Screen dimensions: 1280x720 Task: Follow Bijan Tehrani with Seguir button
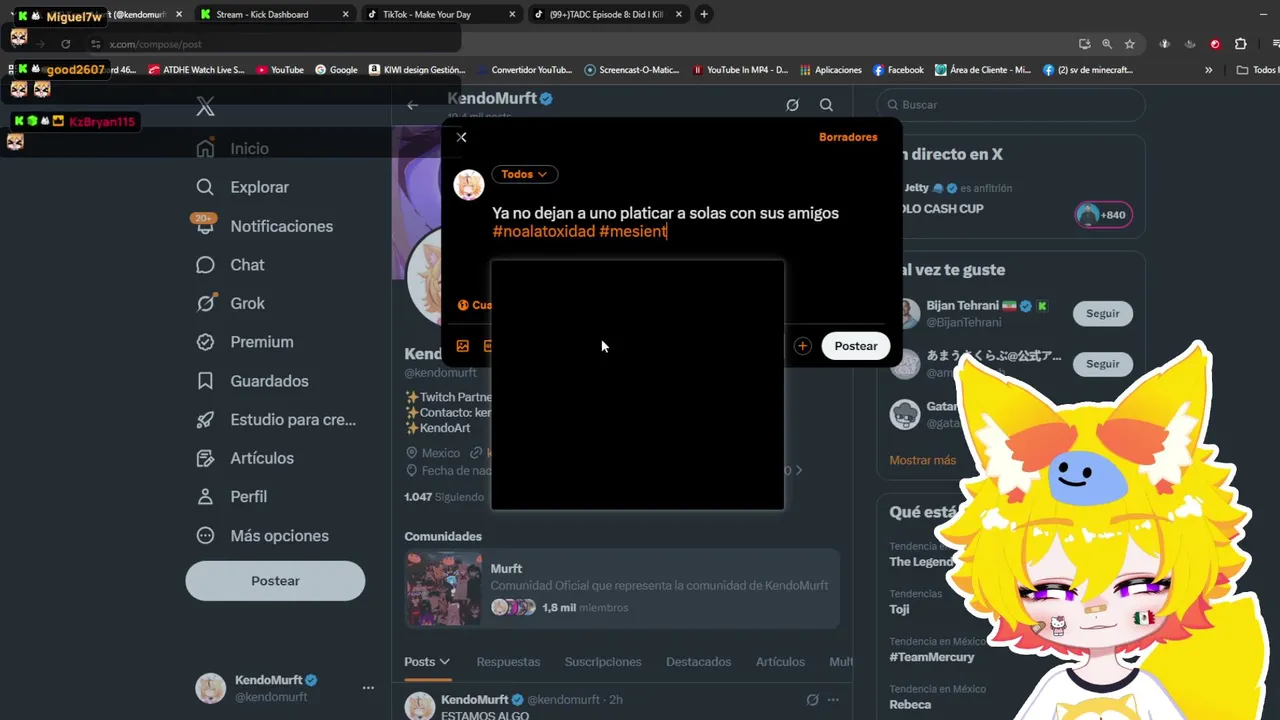tap(1103, 313)
